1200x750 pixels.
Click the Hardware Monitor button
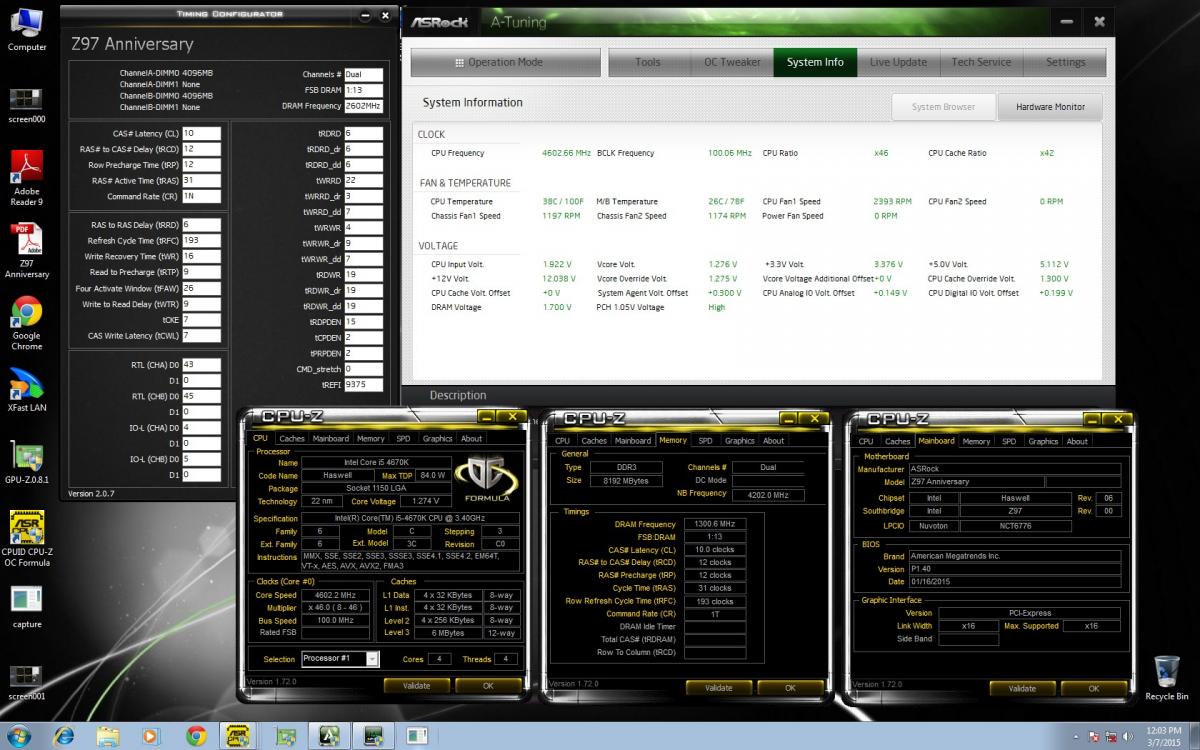tap(1050, 107)
